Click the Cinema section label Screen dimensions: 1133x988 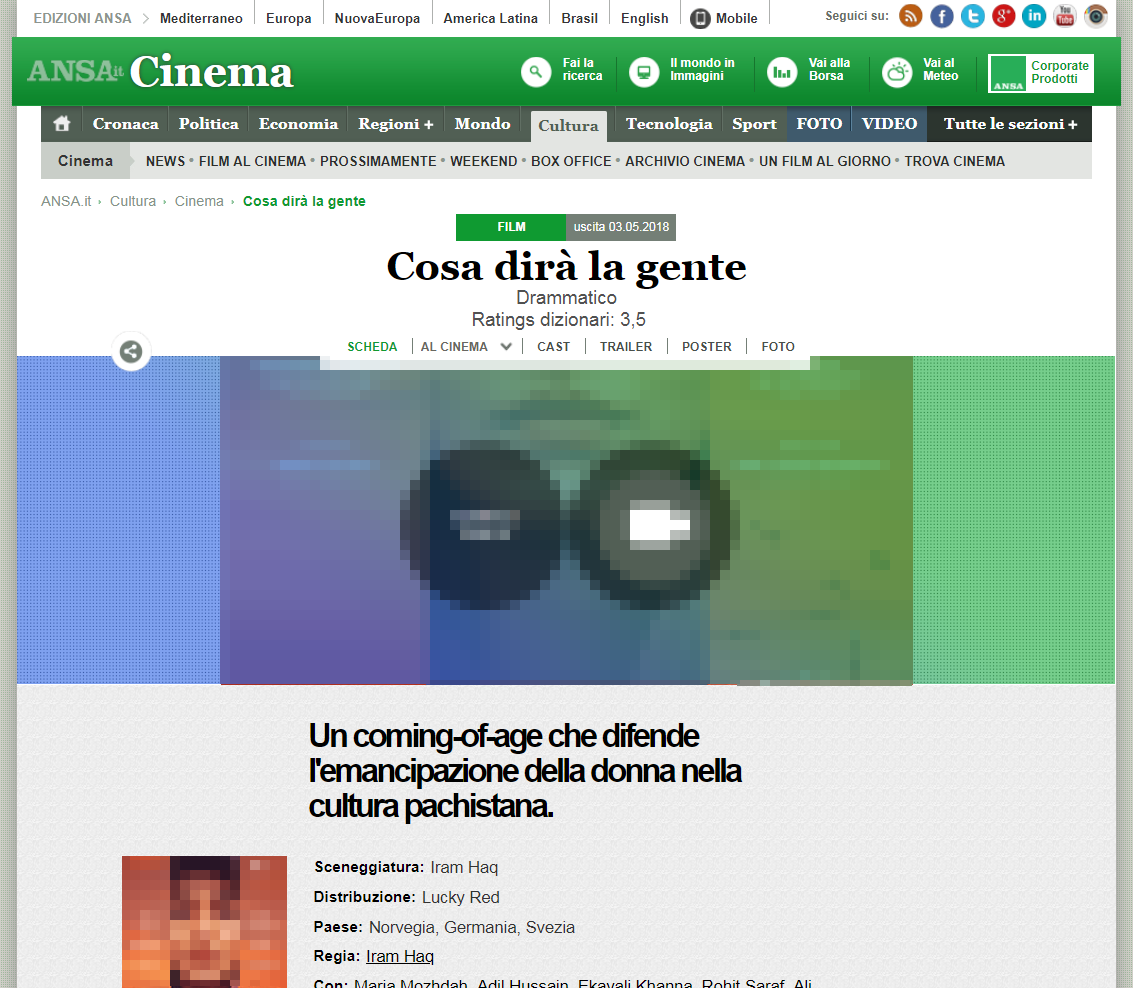coord(85,161)
